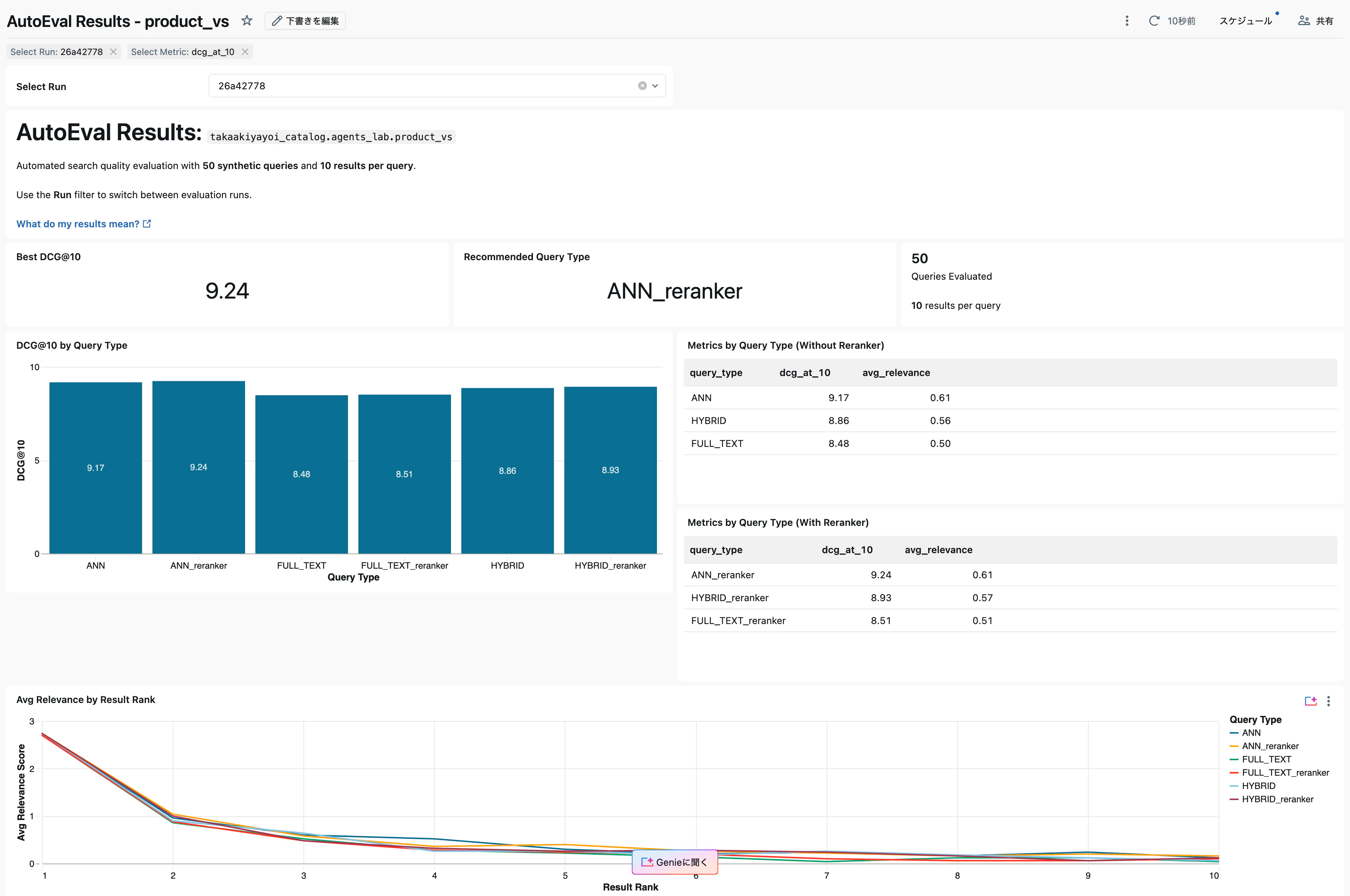The width and height of the screenshot is (1350, 896).
Task: Open Genie from the Avg Relevance chart icon
Action: tap(1311, 701)
